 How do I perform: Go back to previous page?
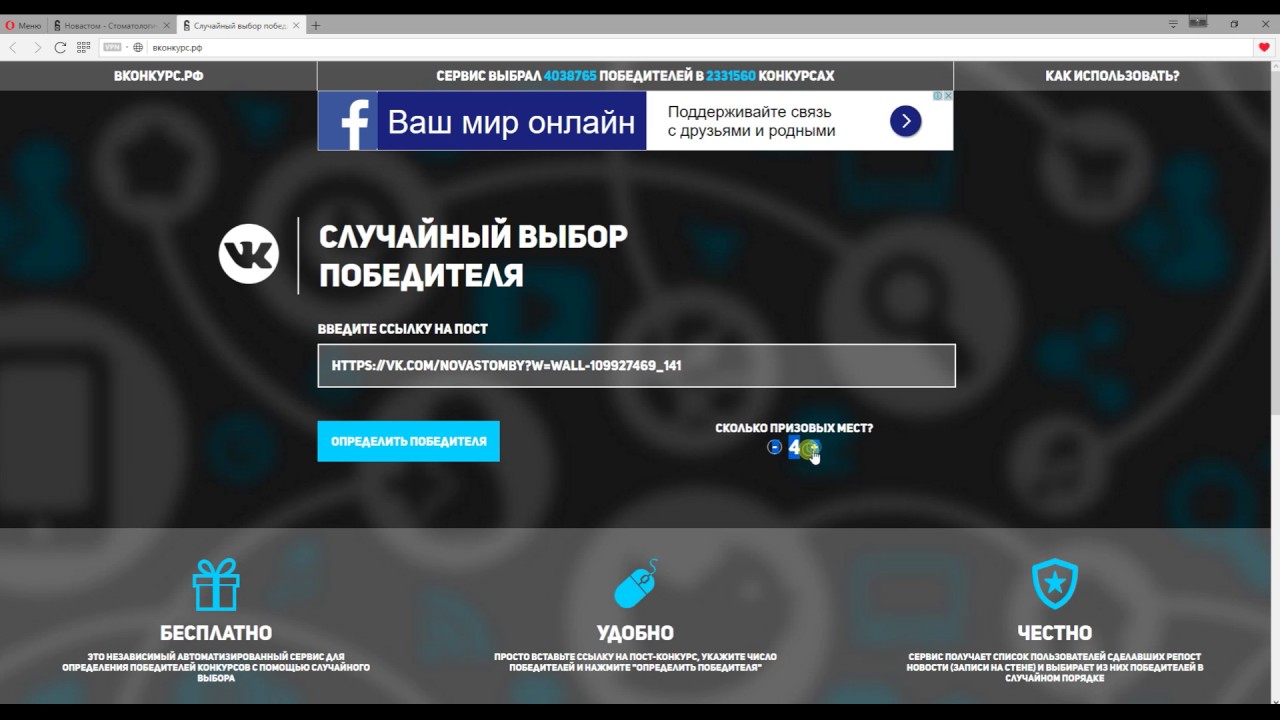[x=13, y=47]
